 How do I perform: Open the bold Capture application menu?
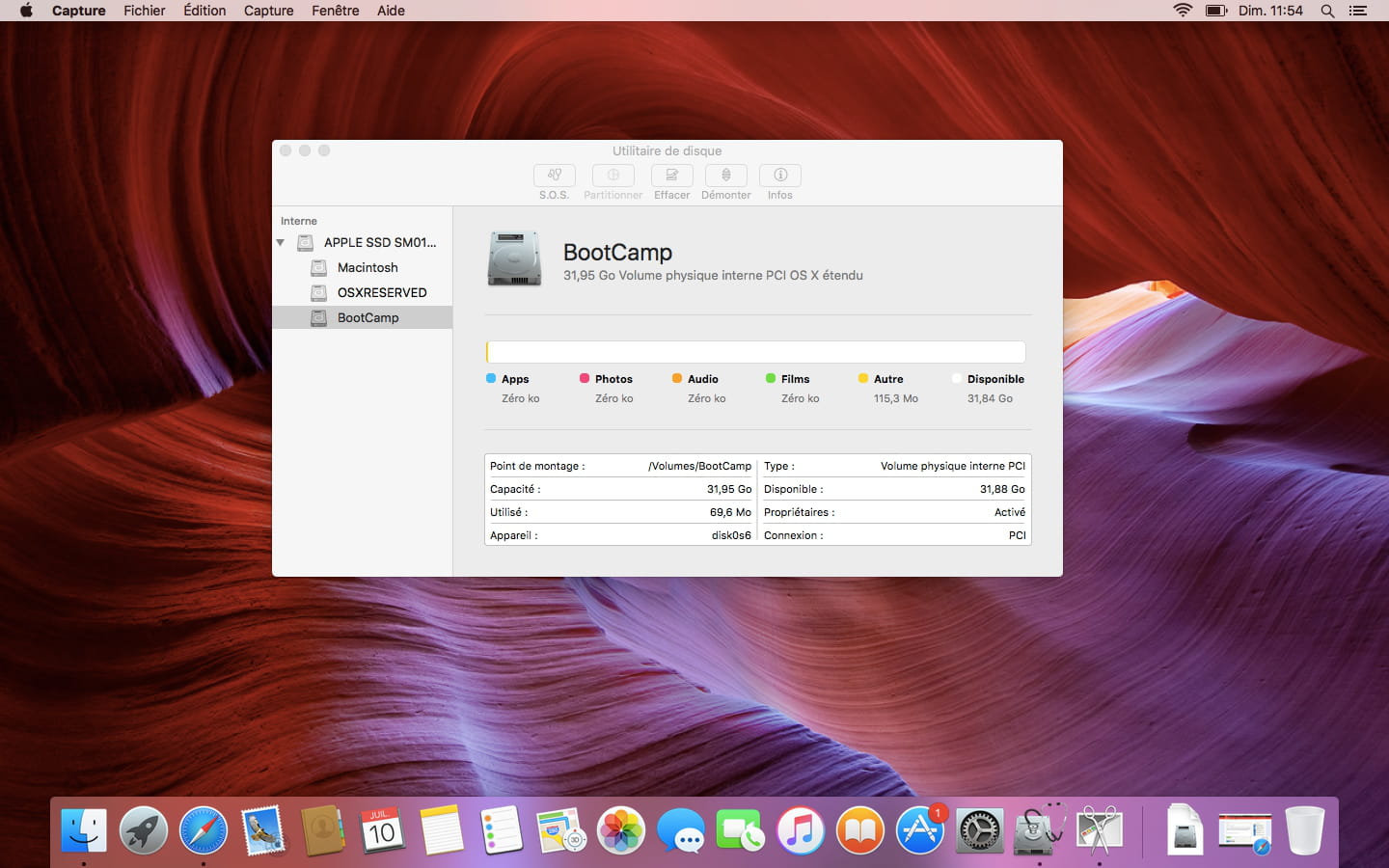(x=79, y=11)
